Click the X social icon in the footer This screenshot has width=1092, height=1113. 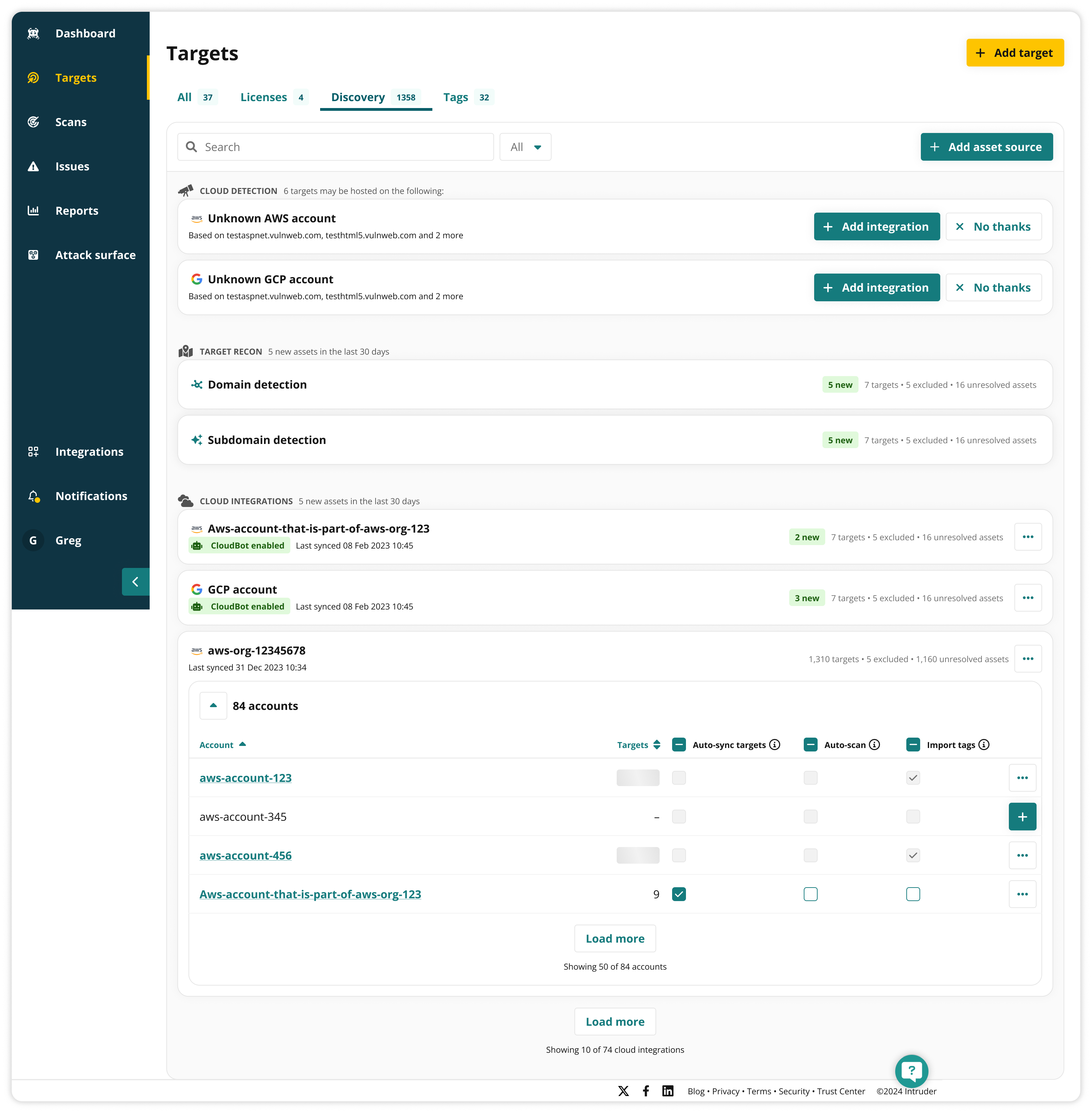tap(623, 1090)
